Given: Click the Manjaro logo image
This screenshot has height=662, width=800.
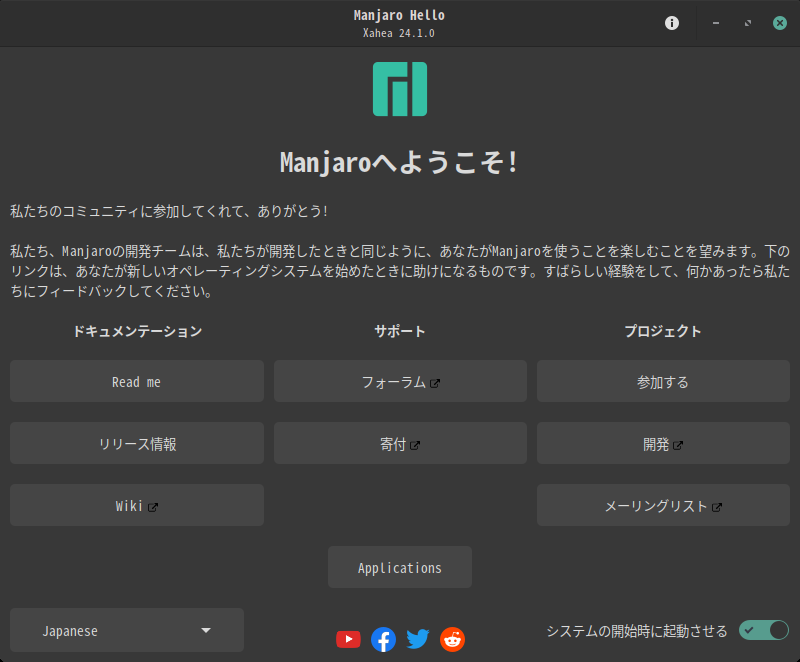Looking at the screenshot, I should pyautogui.click(x=400, y=89).
